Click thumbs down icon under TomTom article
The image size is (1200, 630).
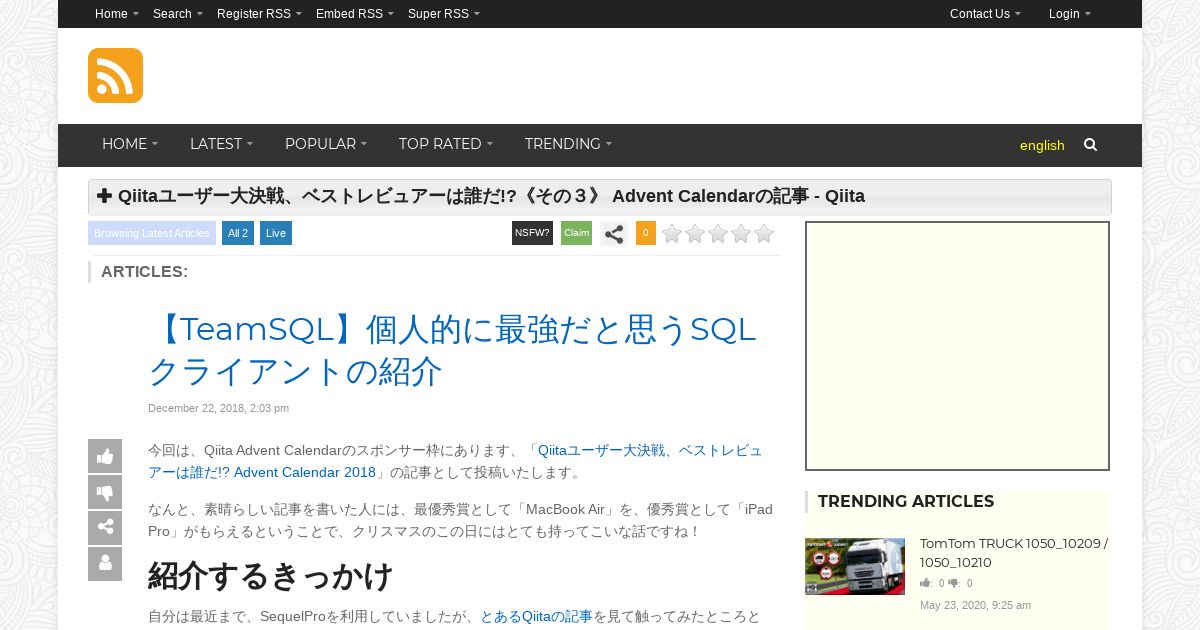(954, 583)
